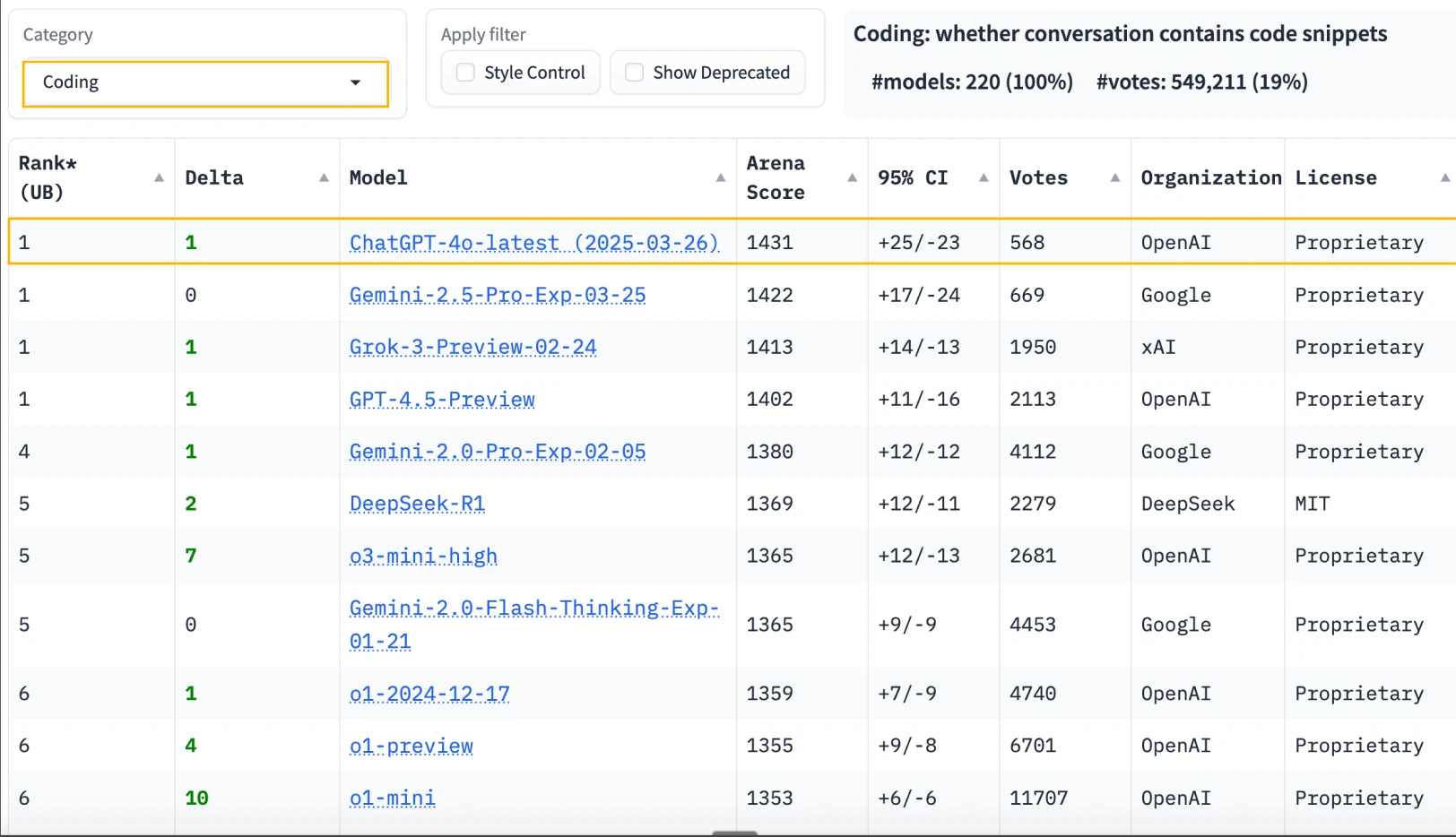Click the MIT license cell
The height and width of the screenshot is (837, 1456).
[x=1313, y=504]
